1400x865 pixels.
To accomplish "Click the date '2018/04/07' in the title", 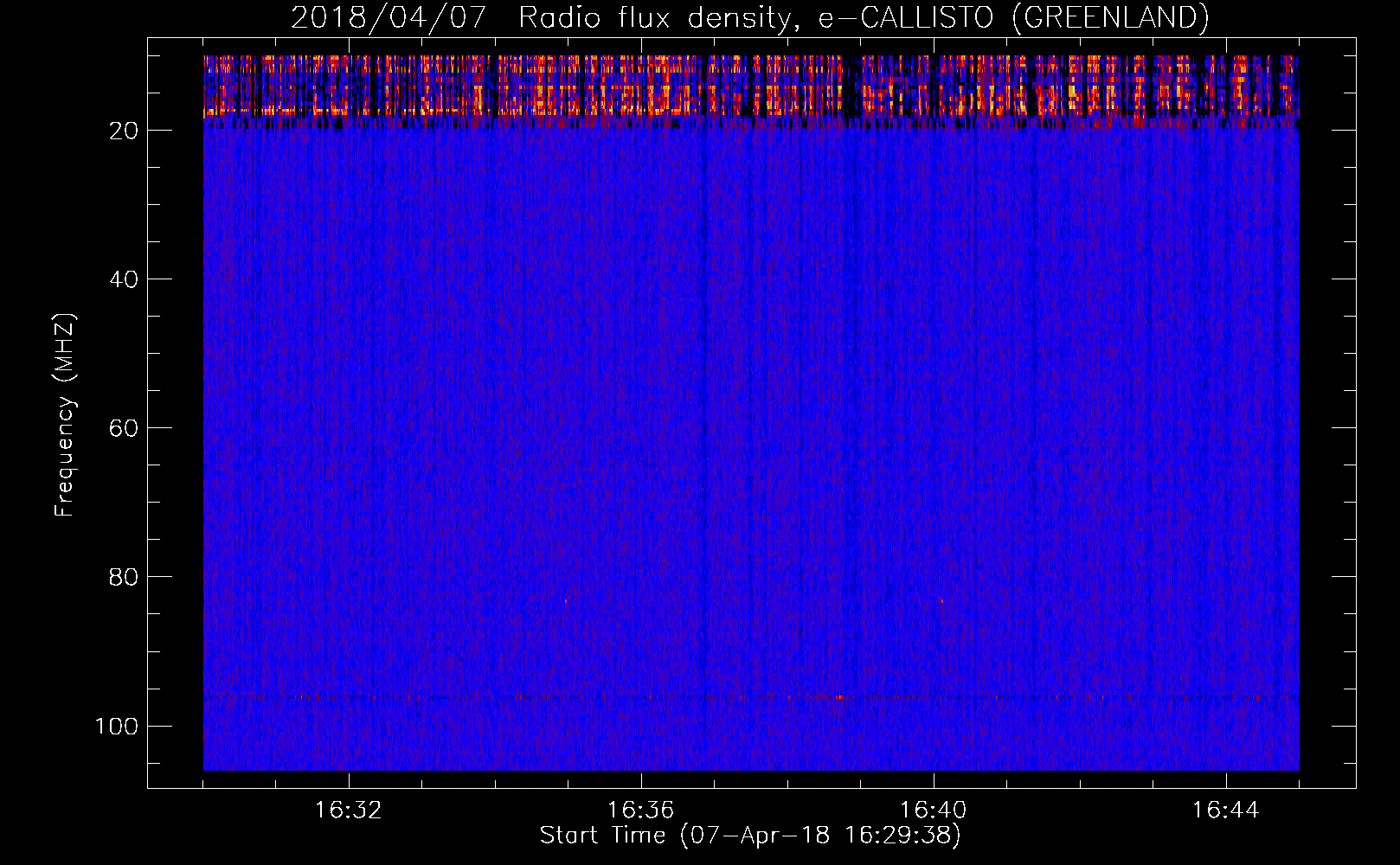I will tap(389, 17).
